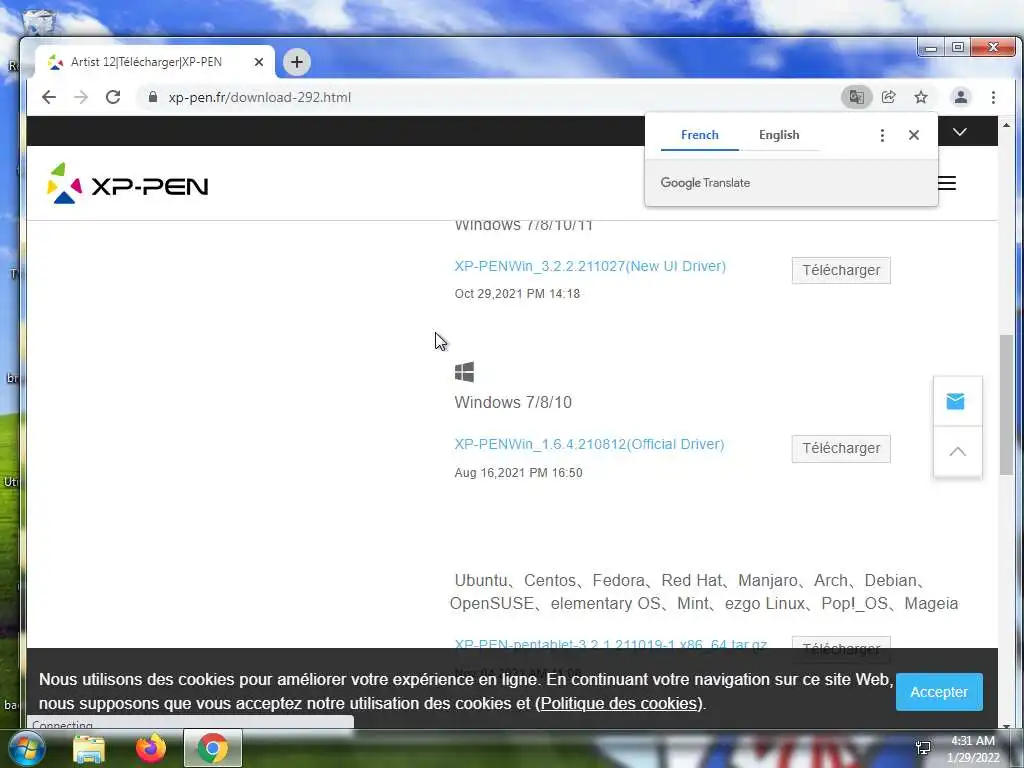This screenshot has width=1024, height=768.
Task: Click the Chrome taskbar icon
Action: pos(213,748)
